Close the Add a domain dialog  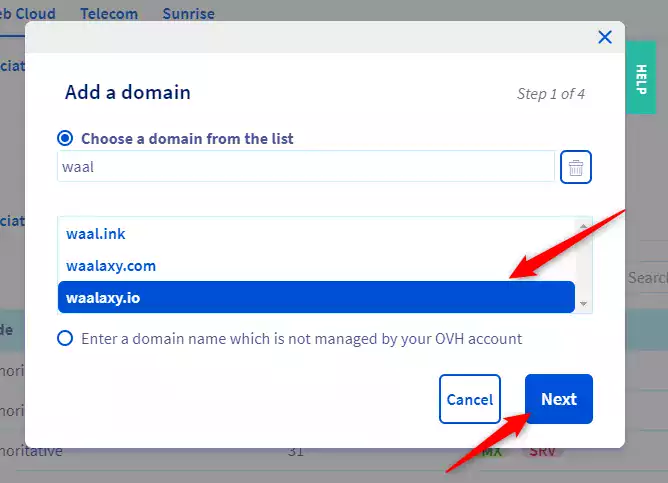605,37
